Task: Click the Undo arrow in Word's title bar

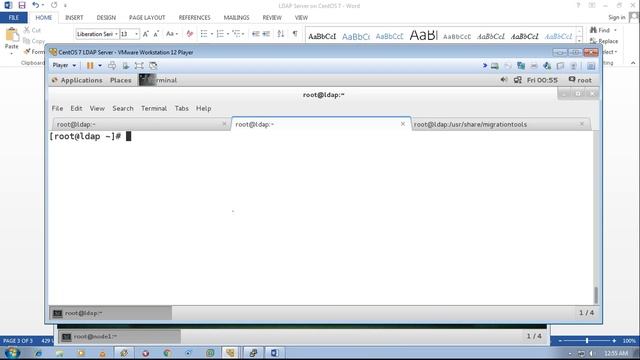Action: (36, 5)
